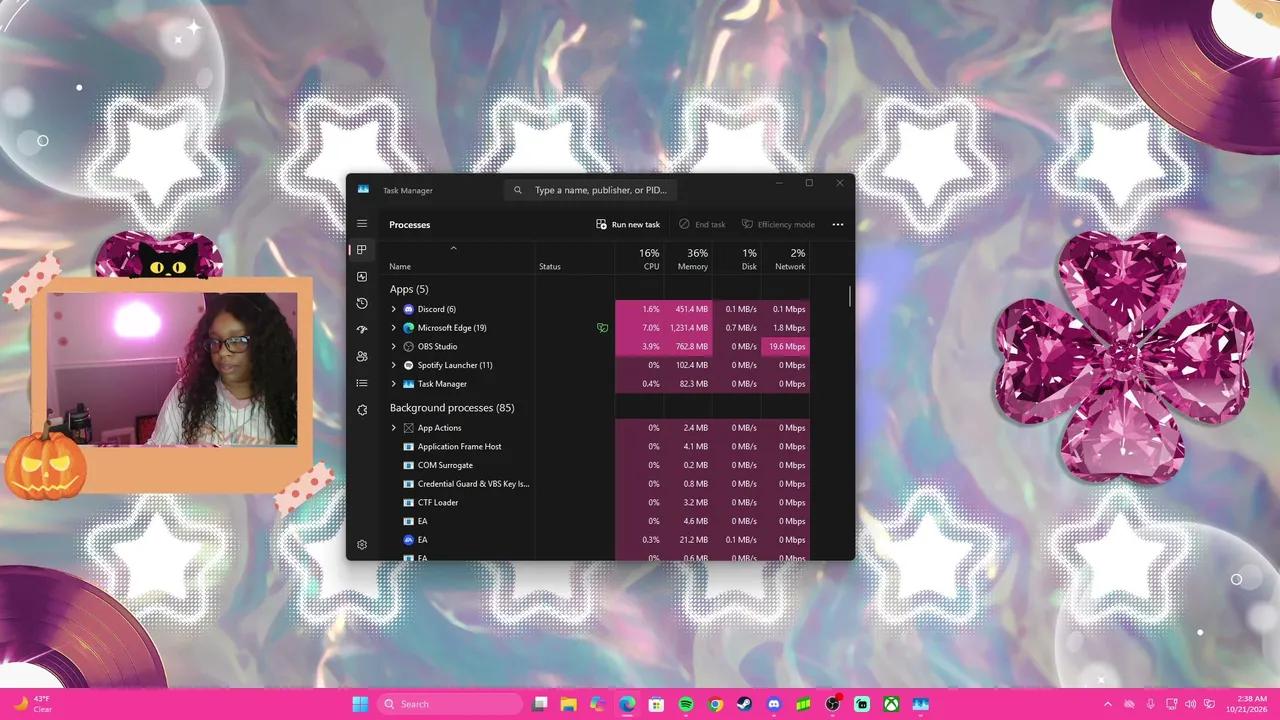Open the Task Manager hamburger navigation menu
Image resolution: width=1280 pixels, height=720 pixels.
(362, 224)
